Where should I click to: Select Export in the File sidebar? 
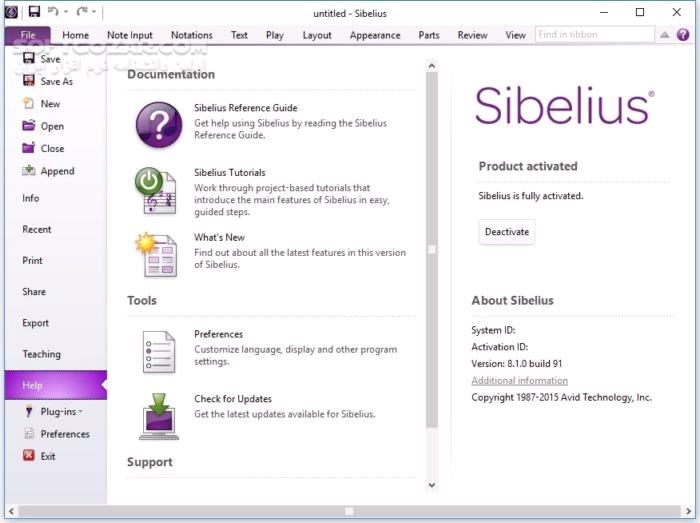point(35,323)
